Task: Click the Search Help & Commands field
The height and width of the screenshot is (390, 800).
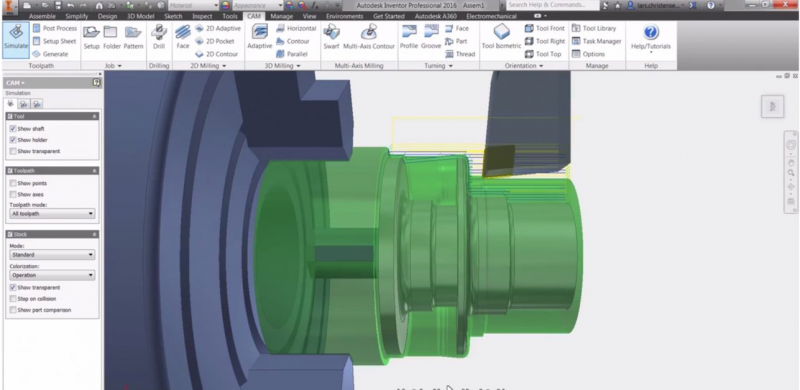Action: click(x=553, y=5)
